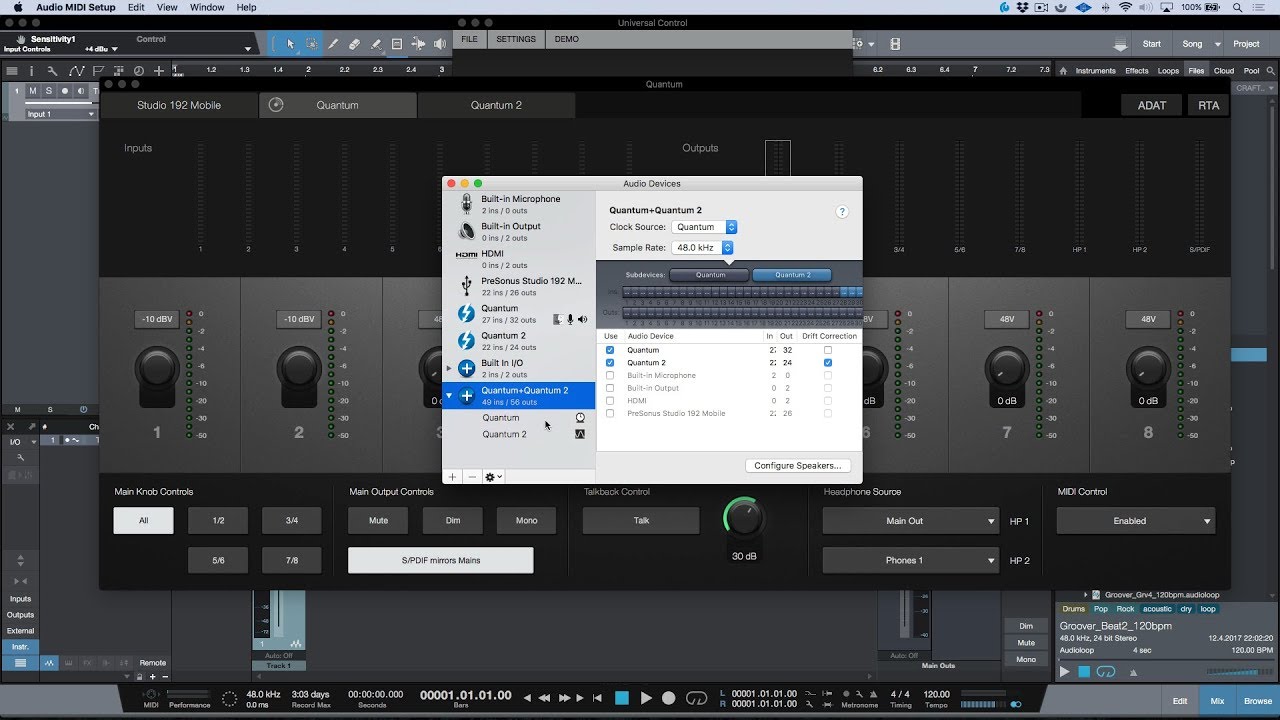Open the wrench options icon above tracks
The height and width of the screenshot is (720, 1280).
53,71
